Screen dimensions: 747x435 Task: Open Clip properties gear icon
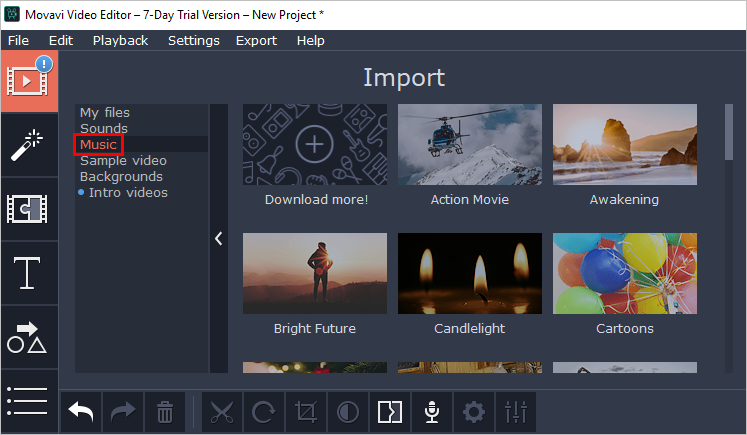pyautogui.click(x=474, y=412)
